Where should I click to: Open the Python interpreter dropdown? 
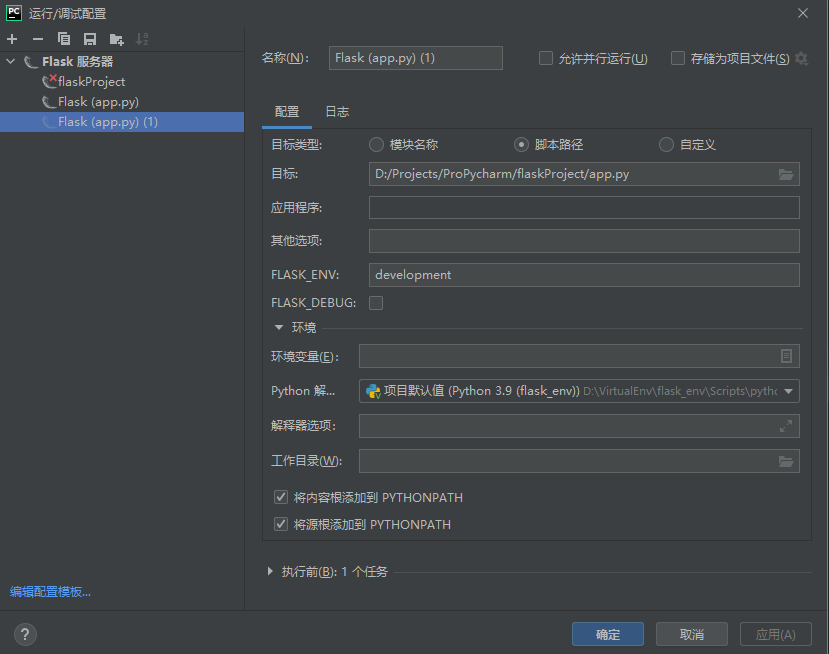pos(788,391)
